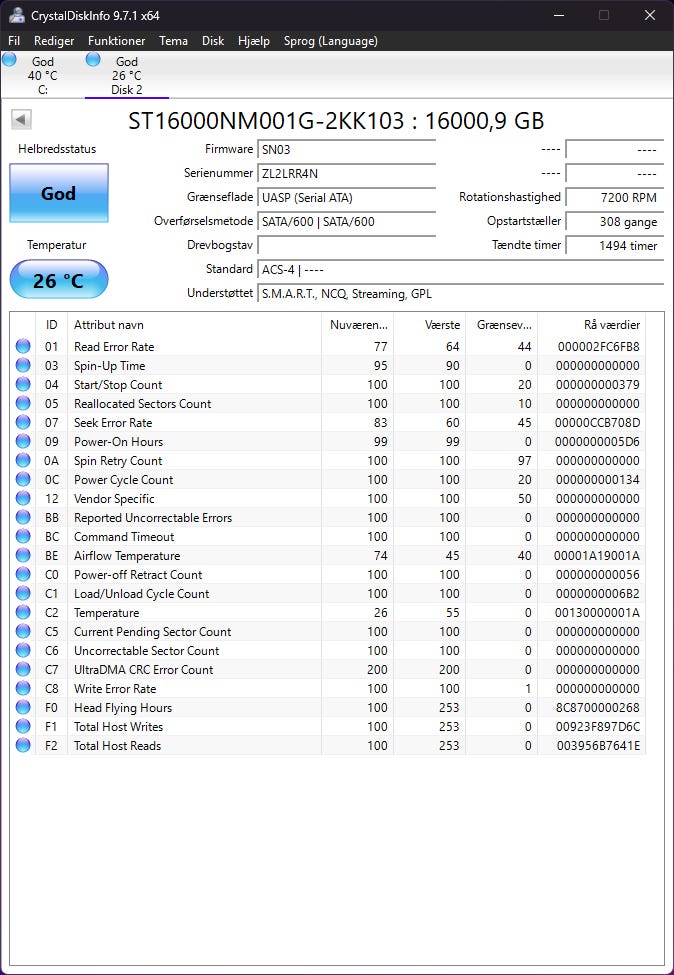Click the status orb for UltraDMA CRC Error Count

(23, 670)
